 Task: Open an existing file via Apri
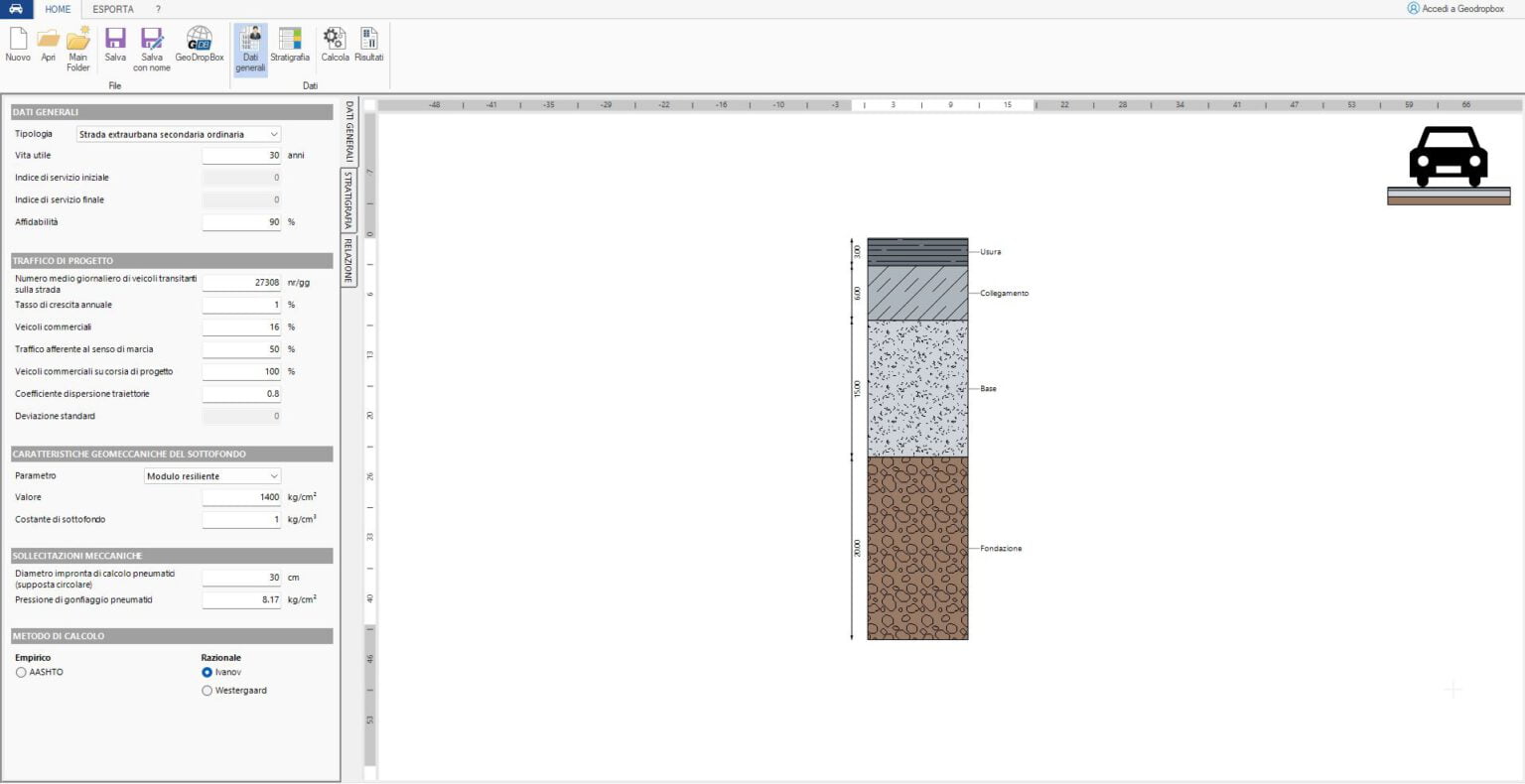pos(48,45)
